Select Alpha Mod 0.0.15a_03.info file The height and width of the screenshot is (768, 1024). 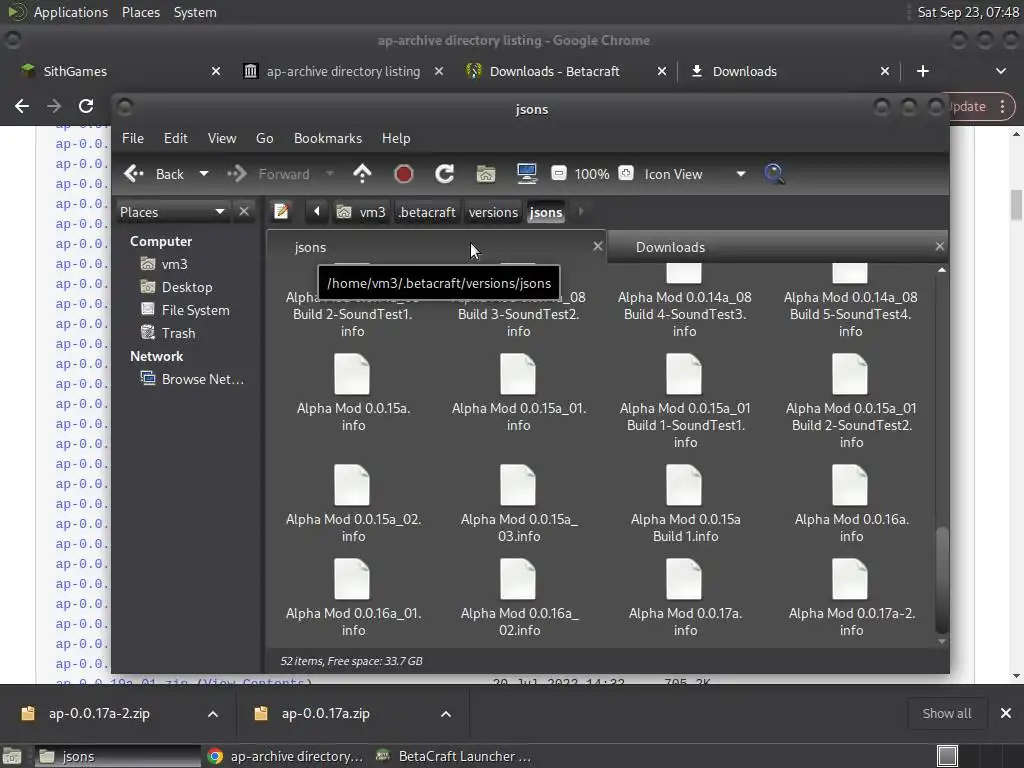[519, 504]
